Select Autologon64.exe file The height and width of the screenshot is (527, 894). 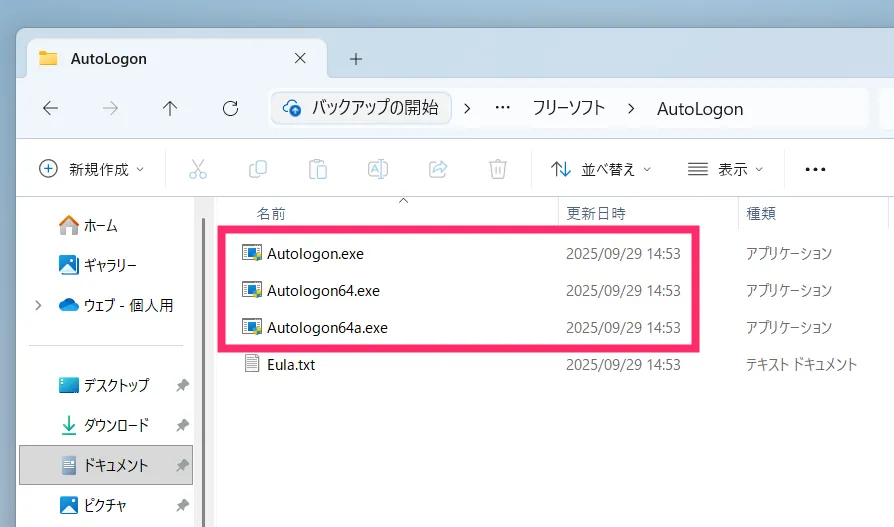[323, 290]
